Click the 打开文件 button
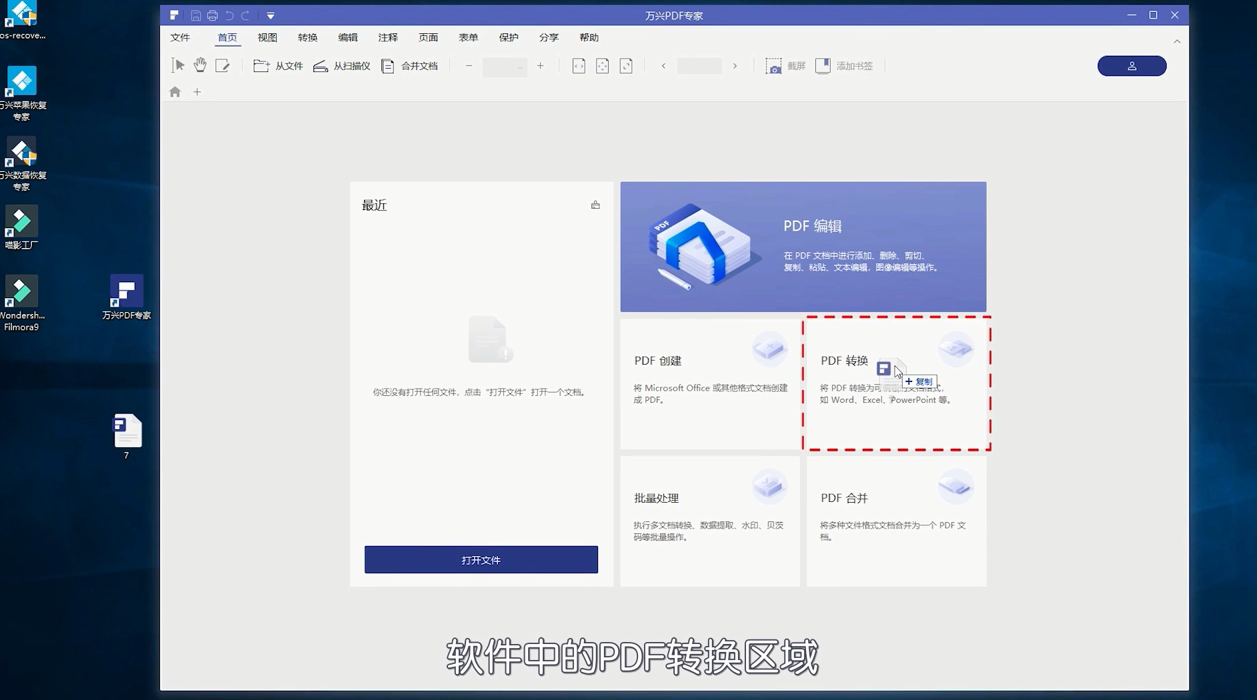 point(481,560)
